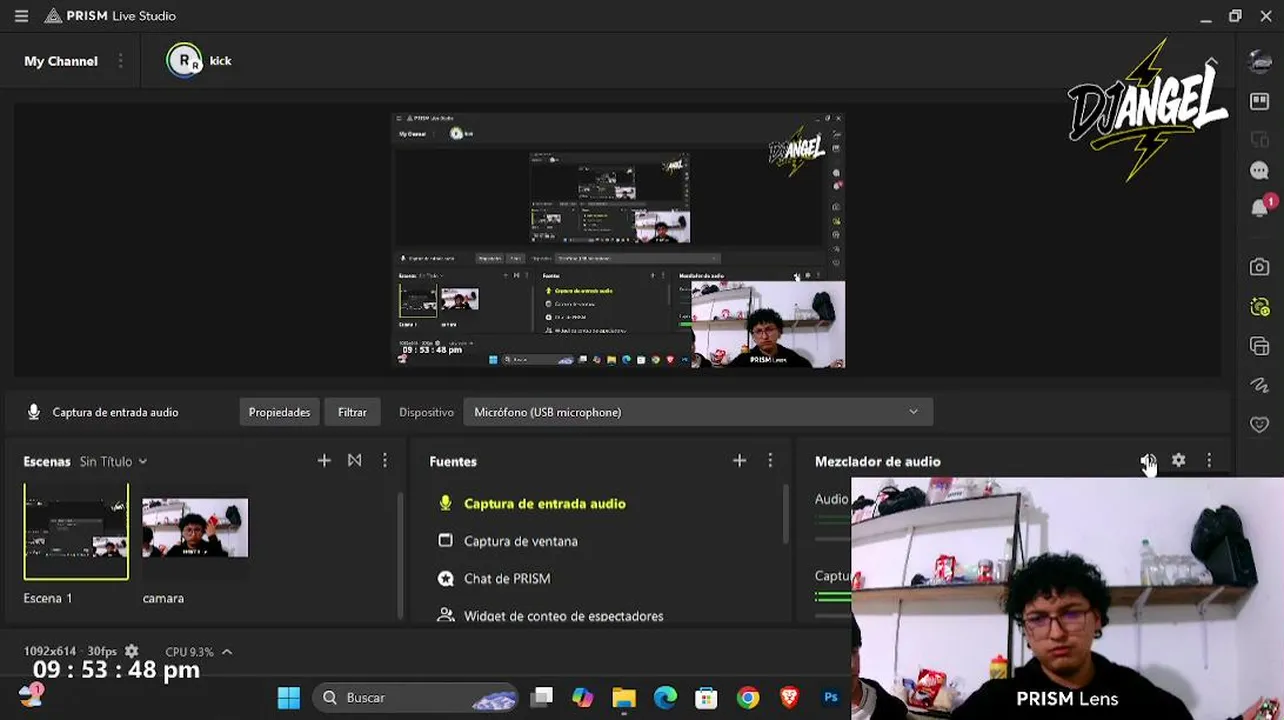
Task: Take a screenshot with the camera icon
Action: pos(1260,267)
